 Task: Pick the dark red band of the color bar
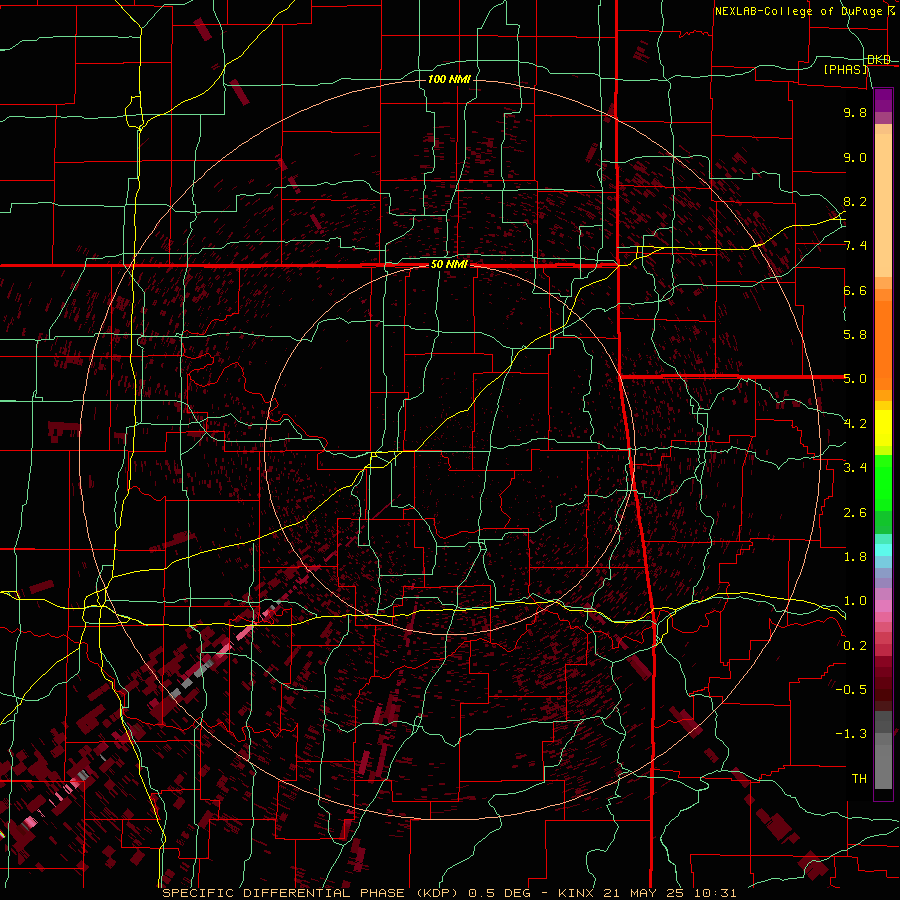[883, 677]
